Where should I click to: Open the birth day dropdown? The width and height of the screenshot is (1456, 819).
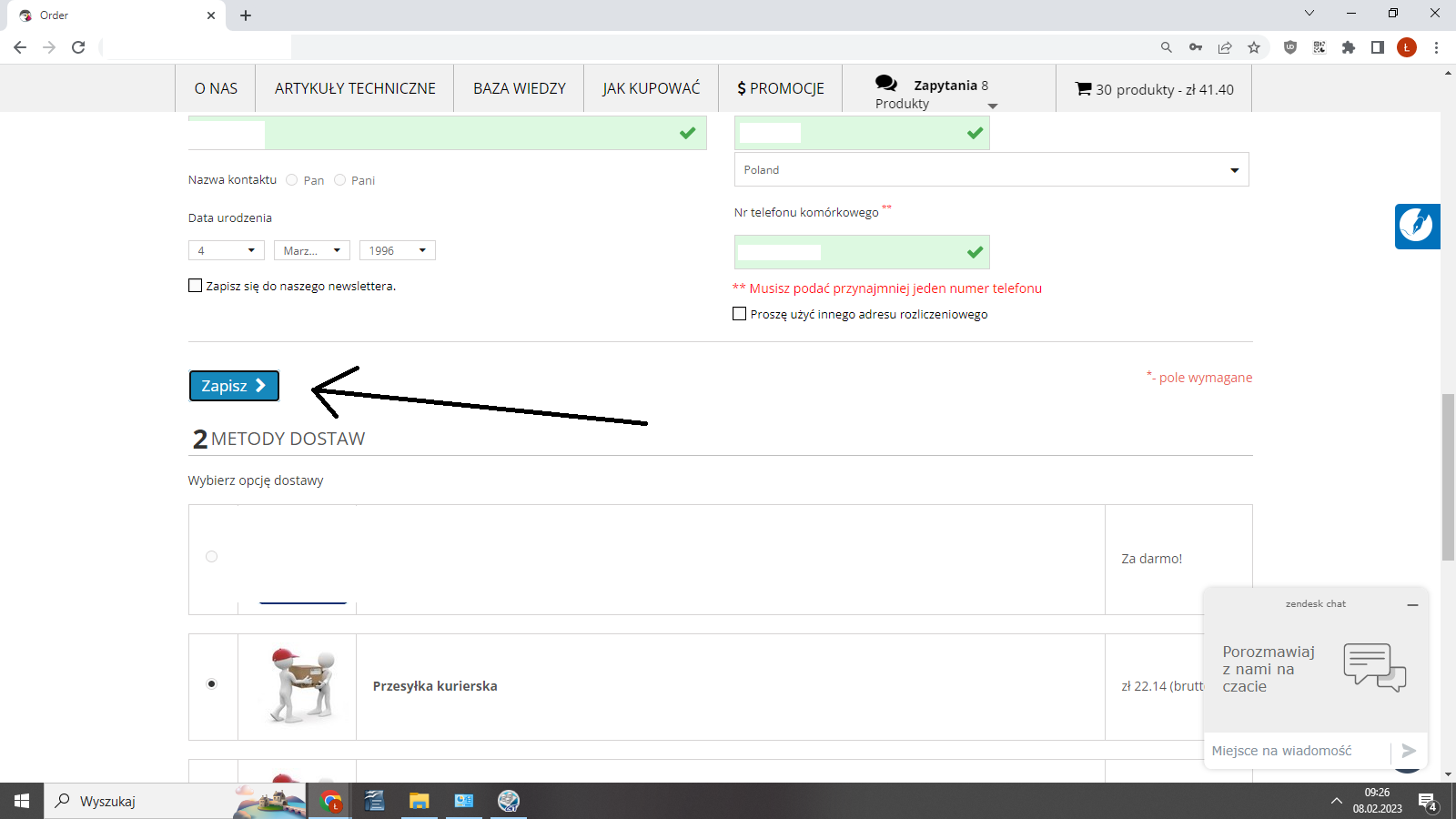(x=227, y=250)
